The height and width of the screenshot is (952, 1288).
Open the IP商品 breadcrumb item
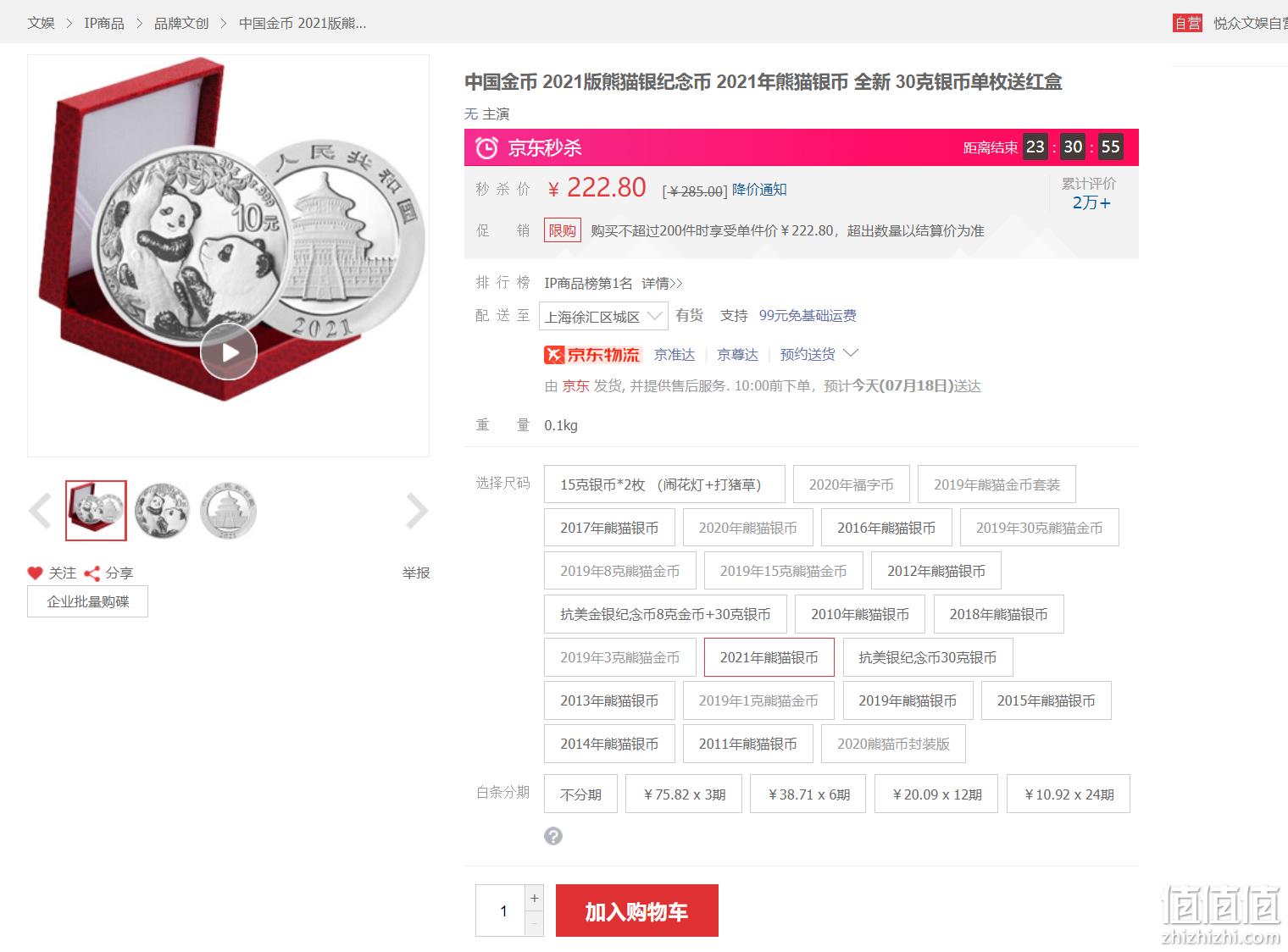pos(104,23)
